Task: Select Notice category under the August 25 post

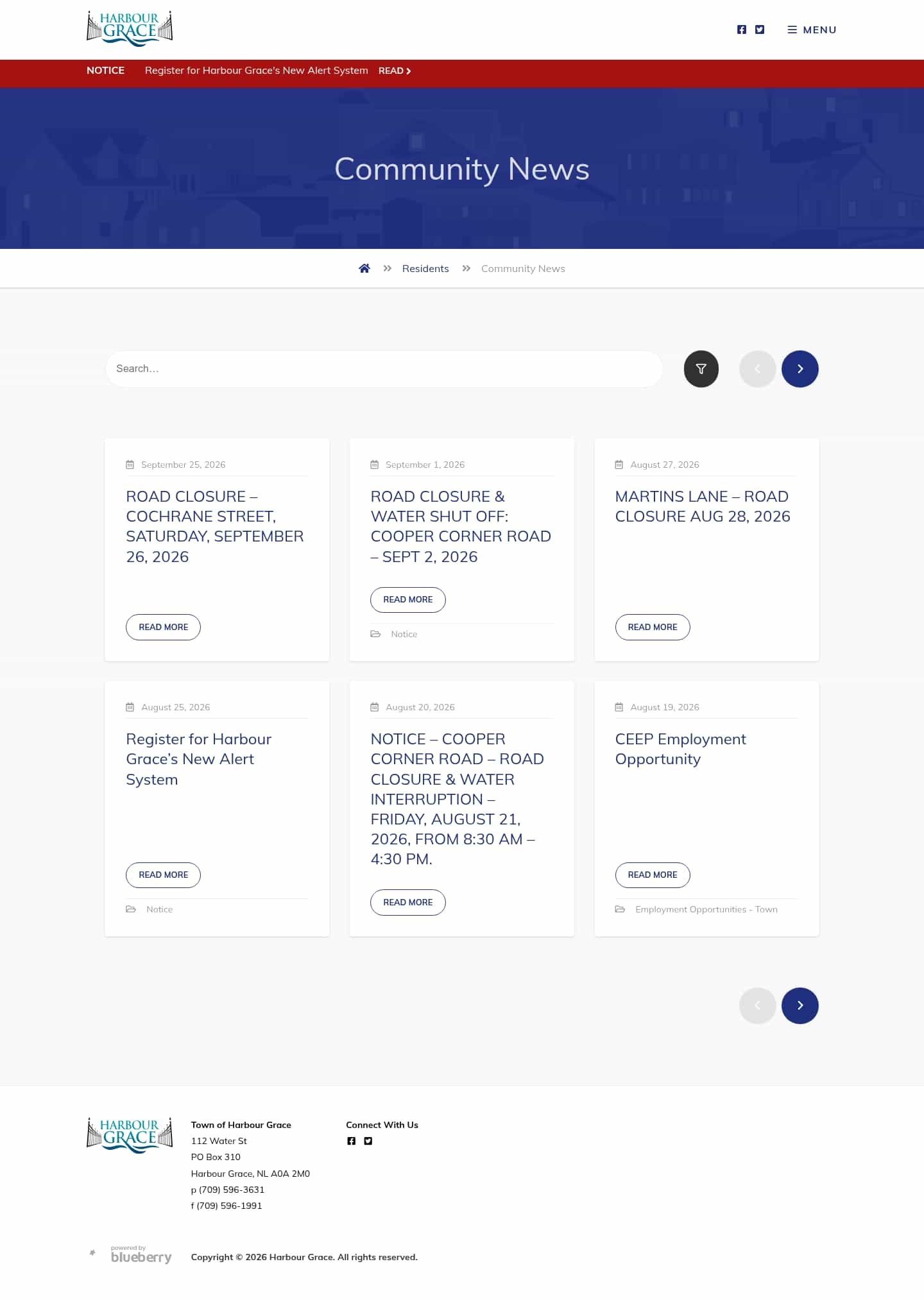Action: click(x=159, y=909)
